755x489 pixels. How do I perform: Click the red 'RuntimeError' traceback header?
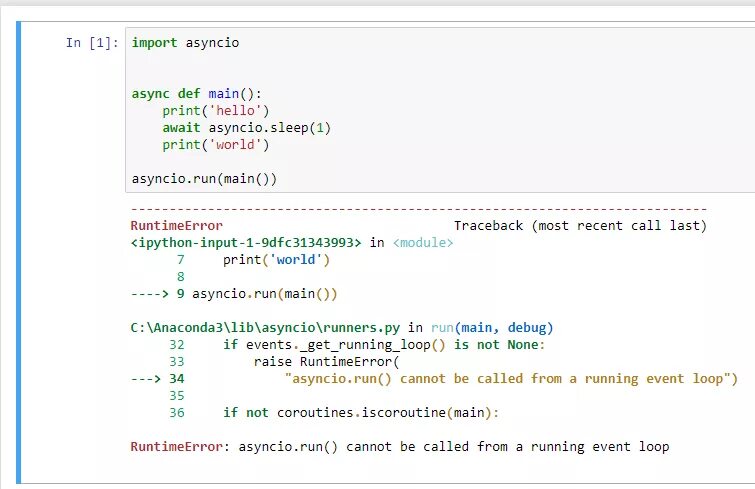tap(177, 225)
